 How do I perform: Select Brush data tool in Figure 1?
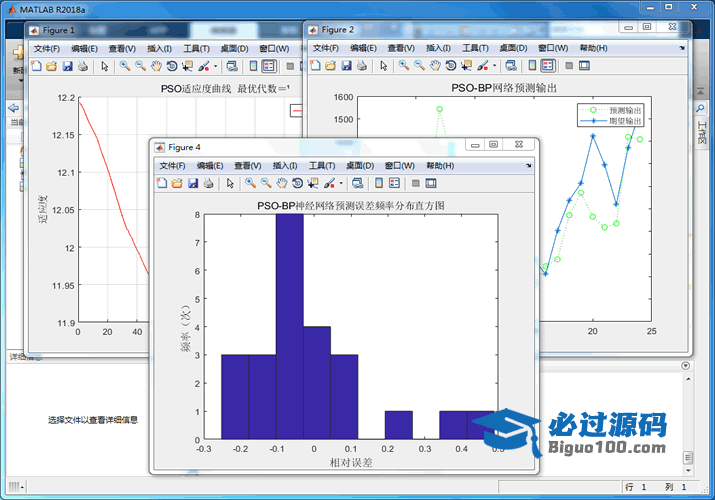(203, 67)
